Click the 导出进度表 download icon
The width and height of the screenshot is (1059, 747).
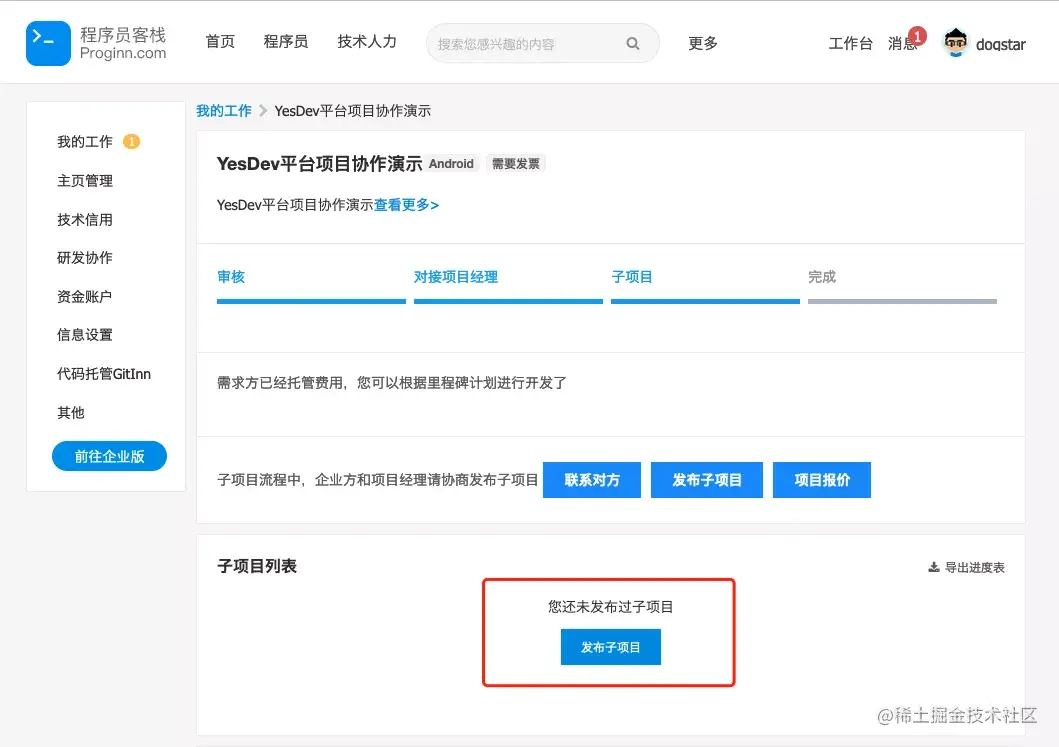(933, 566)
